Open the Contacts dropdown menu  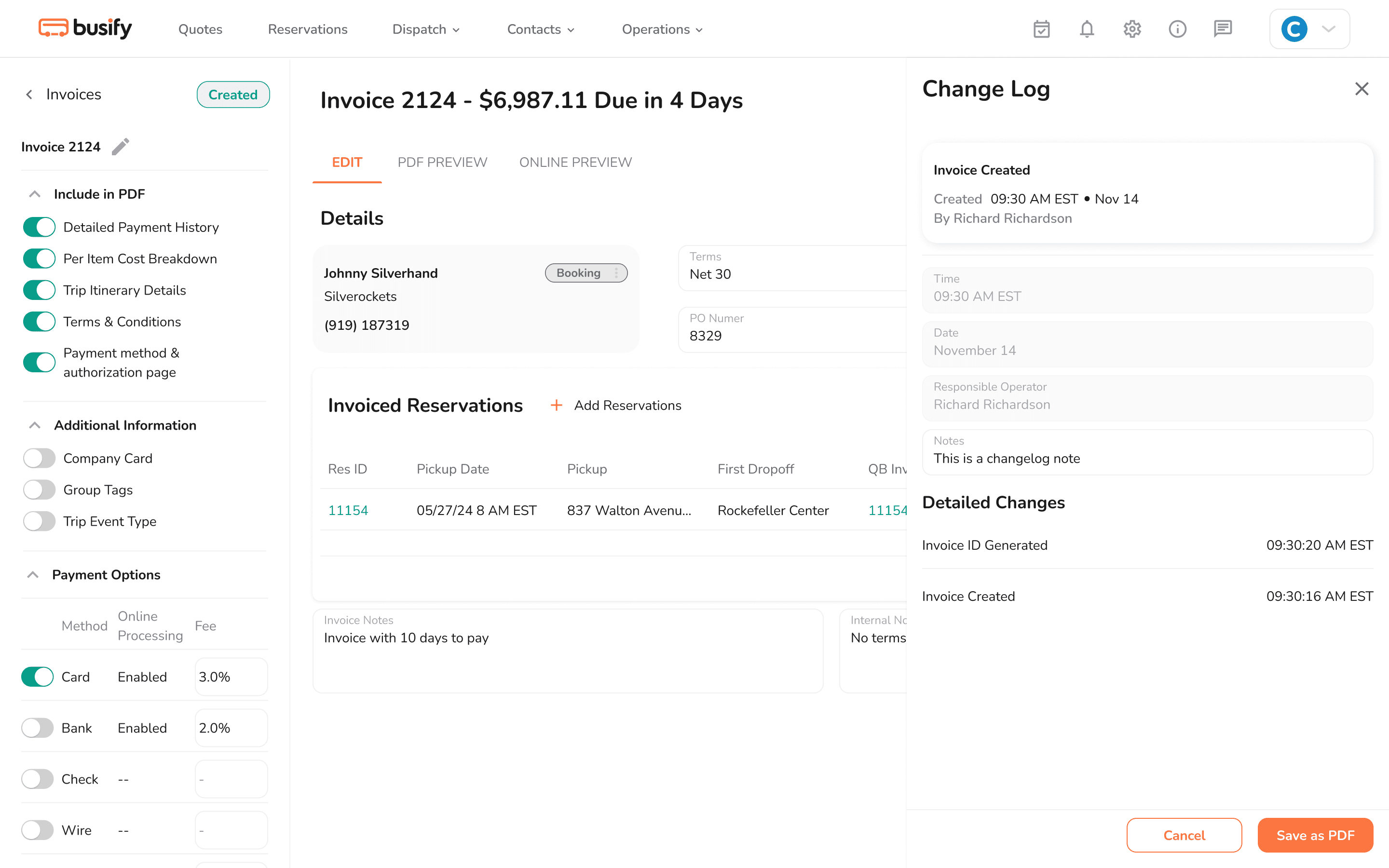click(x=541, y=29)
